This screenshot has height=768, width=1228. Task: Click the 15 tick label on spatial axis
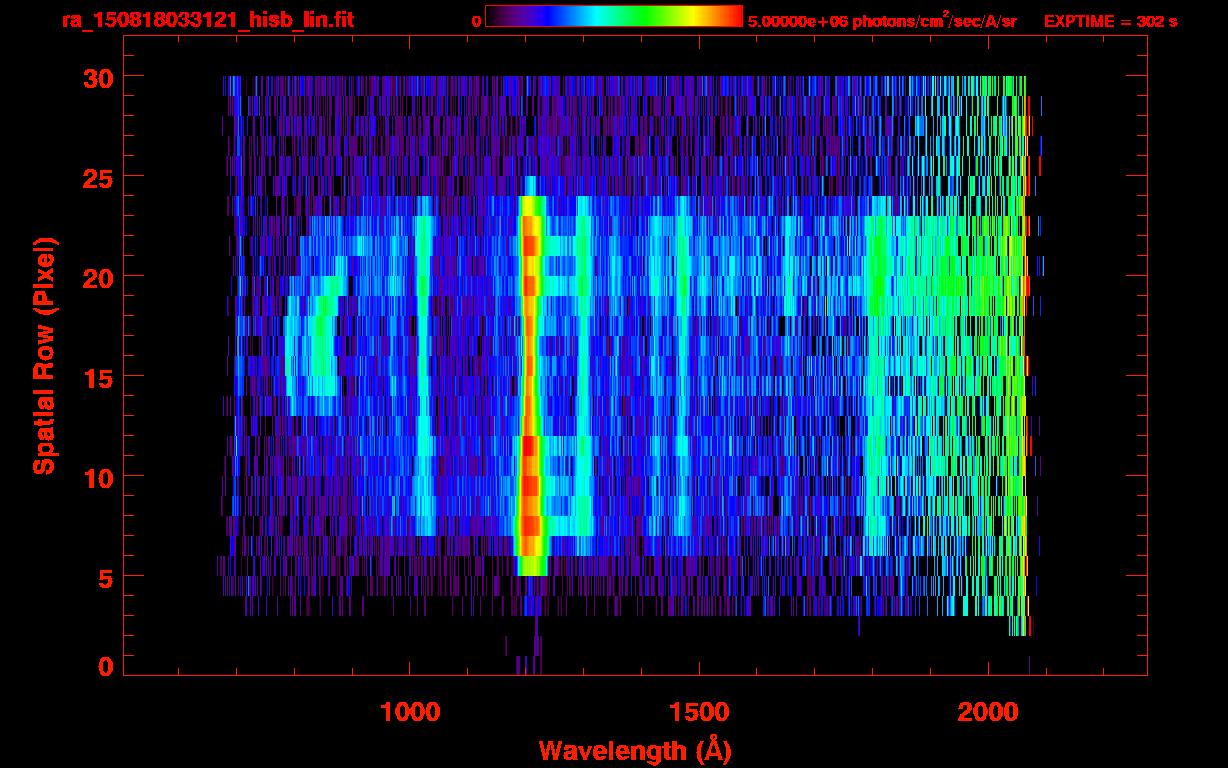click(97, 377)
